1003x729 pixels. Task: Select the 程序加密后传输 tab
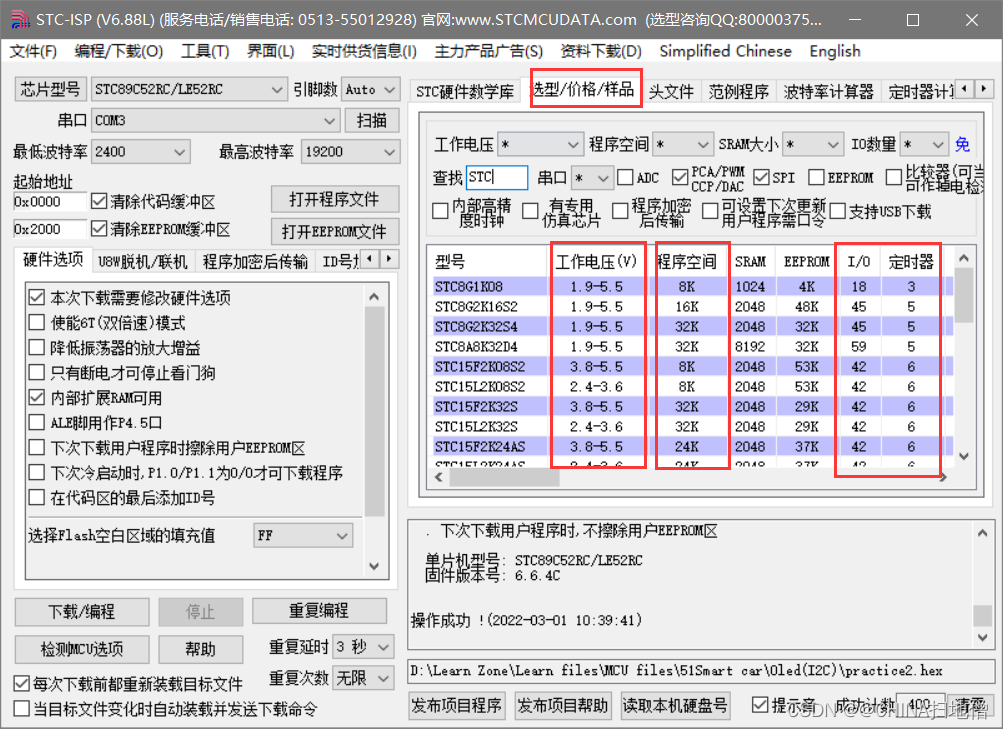[x=255, y=261]
